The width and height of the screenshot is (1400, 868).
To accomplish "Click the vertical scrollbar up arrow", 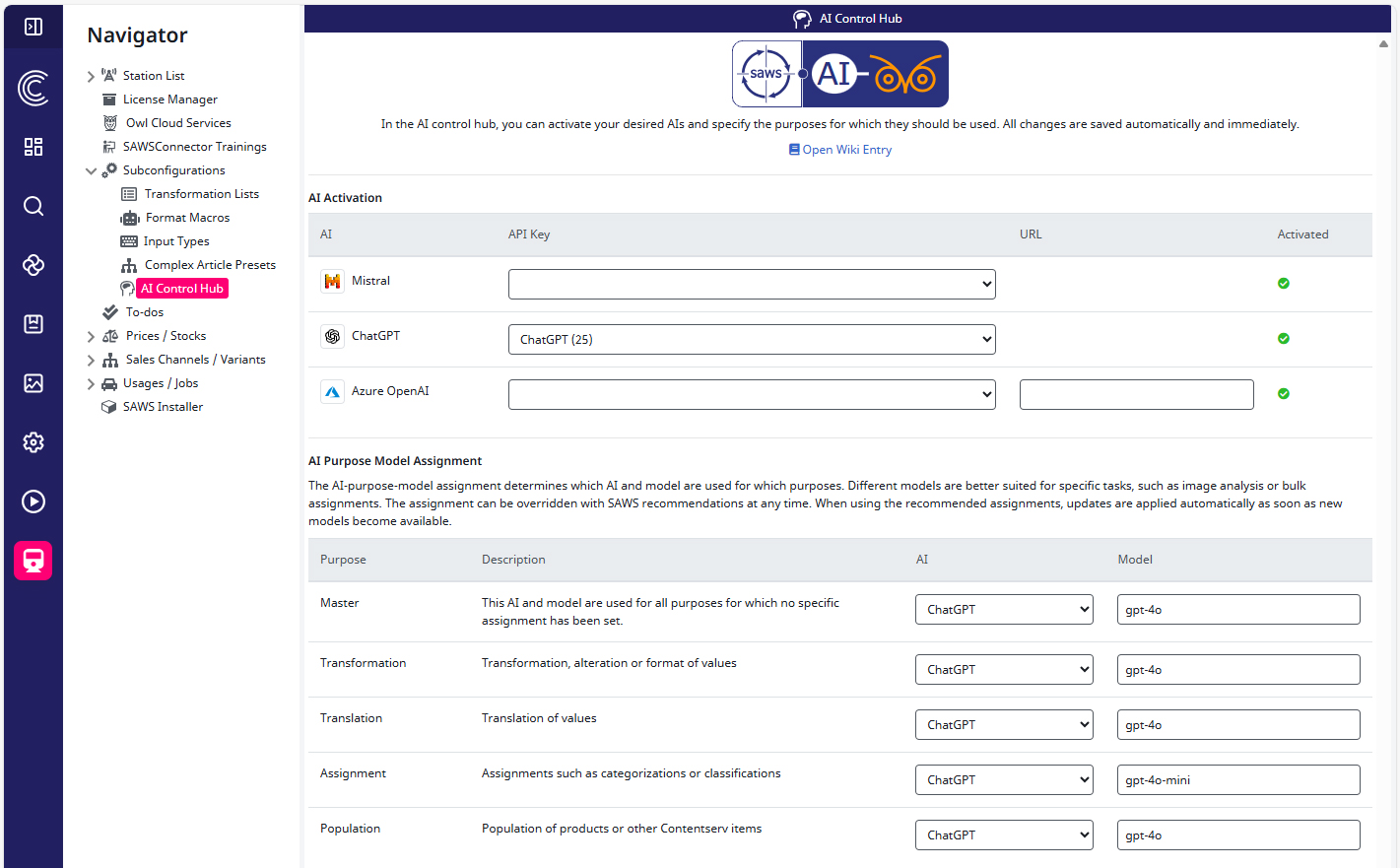I will point(1383,44).
